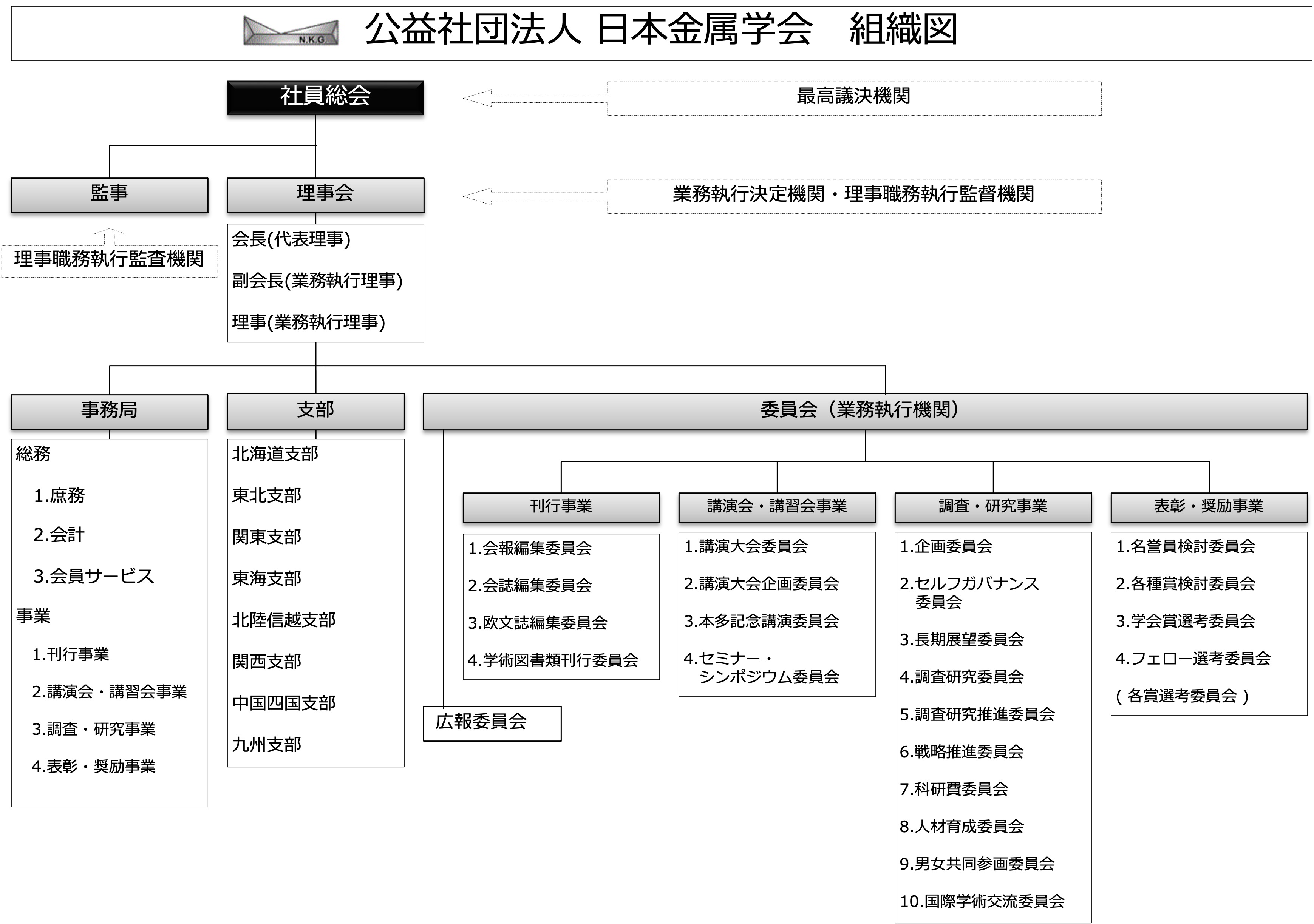Click 中国四国支部 in branch list
Viewport: 1314px width, 924px height.
pos(284,703)
